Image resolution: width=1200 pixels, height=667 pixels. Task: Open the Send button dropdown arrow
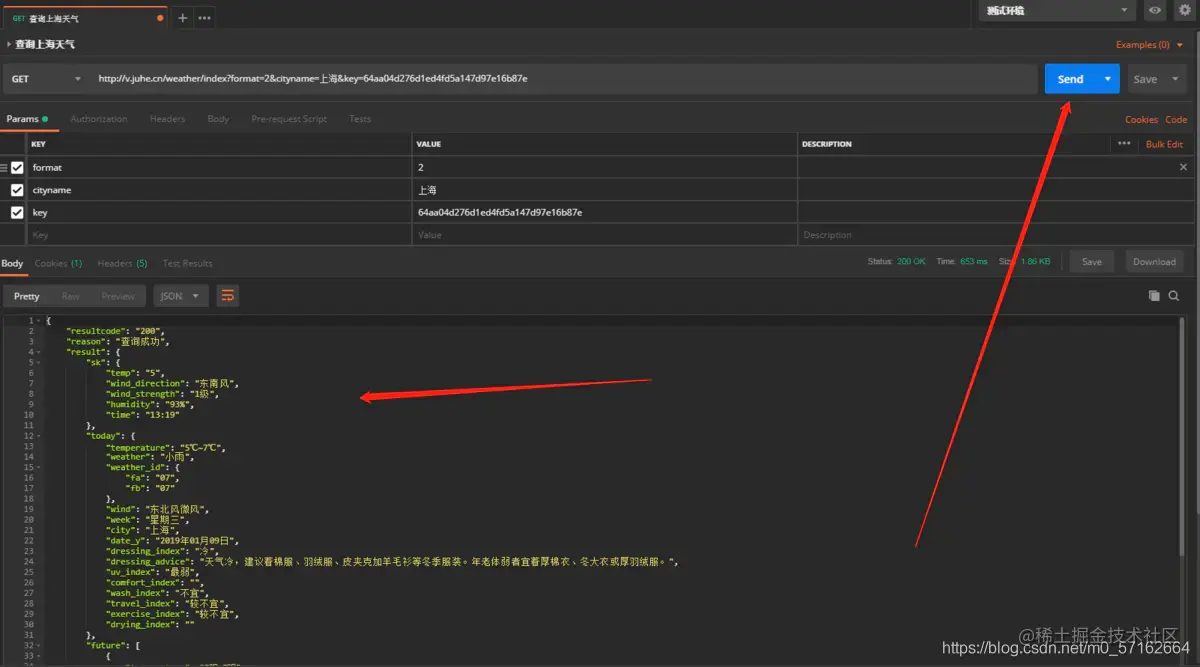click(1107, 79)
